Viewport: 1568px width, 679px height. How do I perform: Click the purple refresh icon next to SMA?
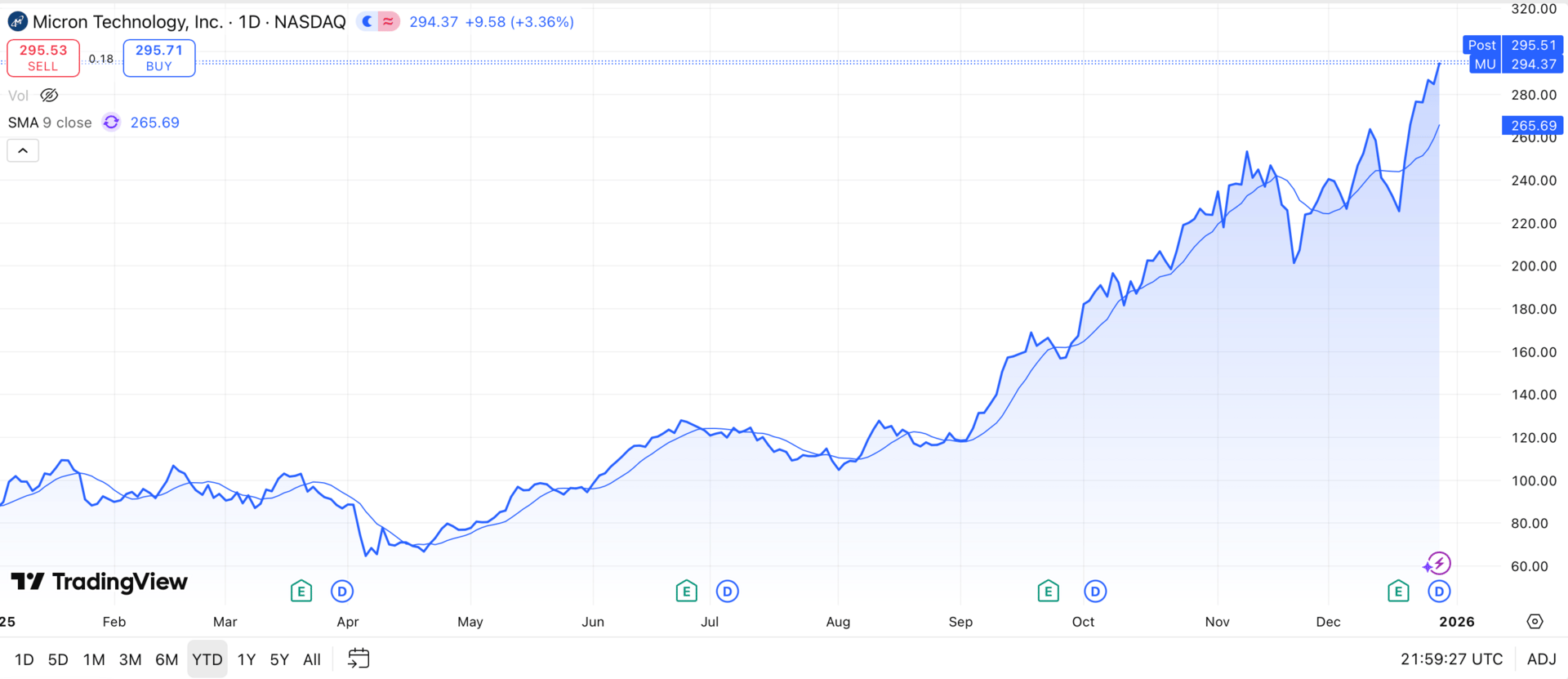point(111,123)
